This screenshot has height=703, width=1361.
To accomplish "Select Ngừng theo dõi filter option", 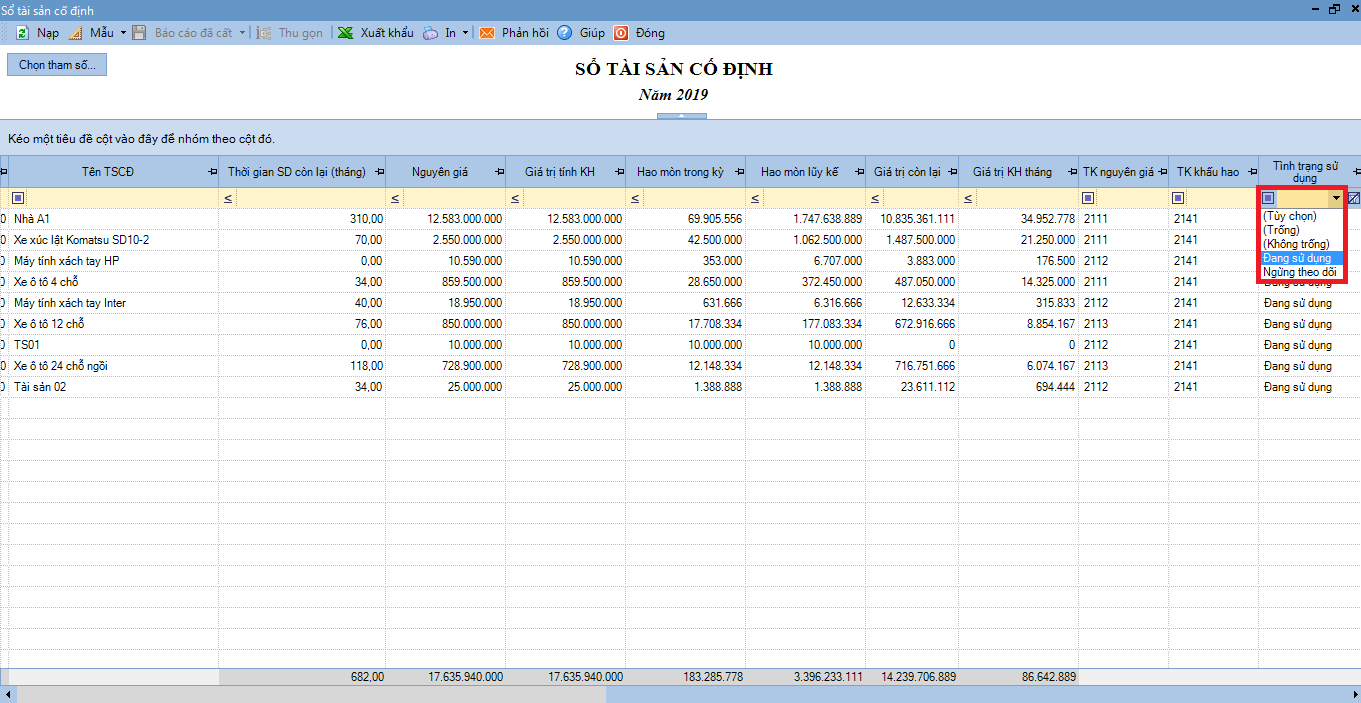I will click(x=1302, y=272).
